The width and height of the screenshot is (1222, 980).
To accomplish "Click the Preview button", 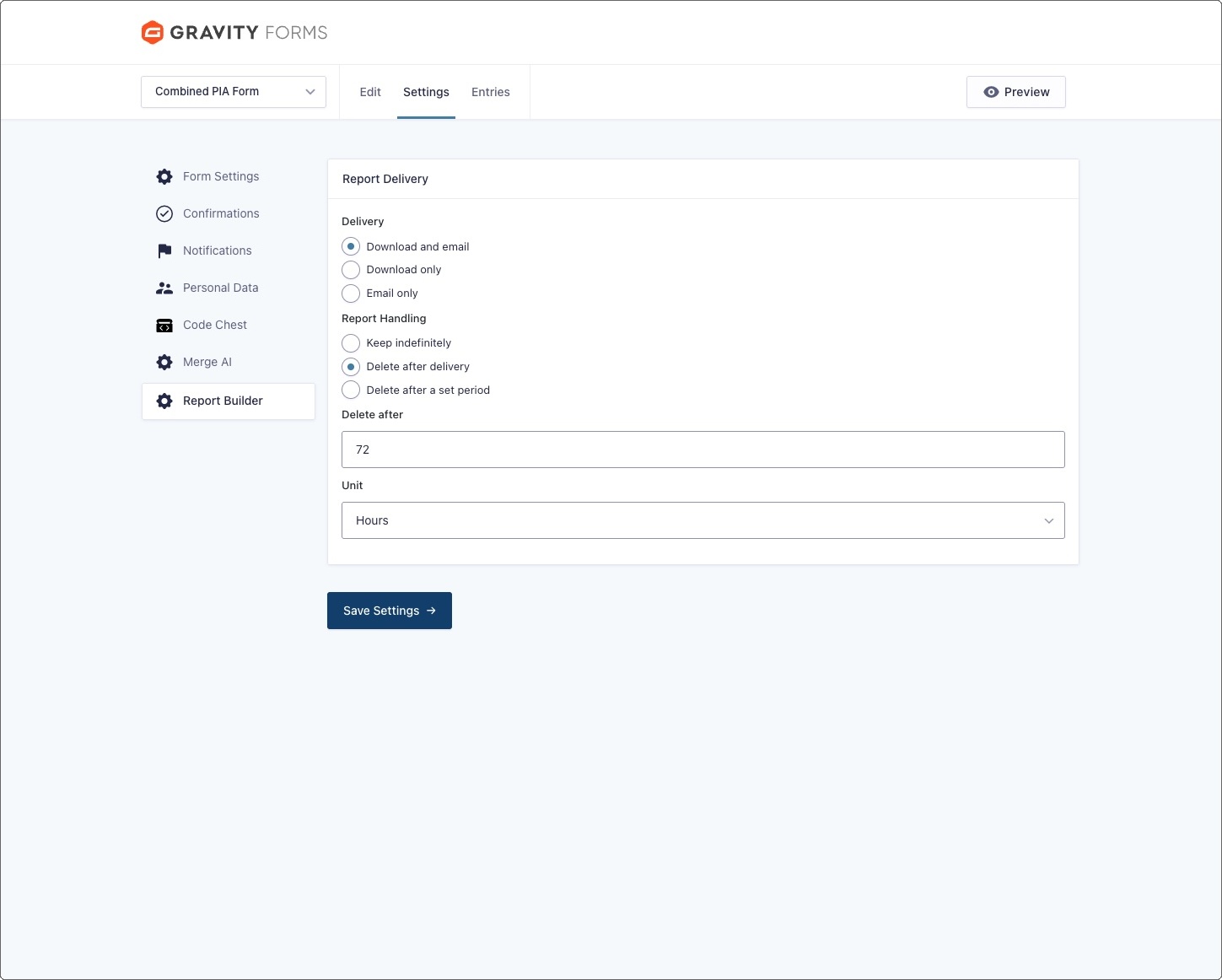I will click(1015, 92).
